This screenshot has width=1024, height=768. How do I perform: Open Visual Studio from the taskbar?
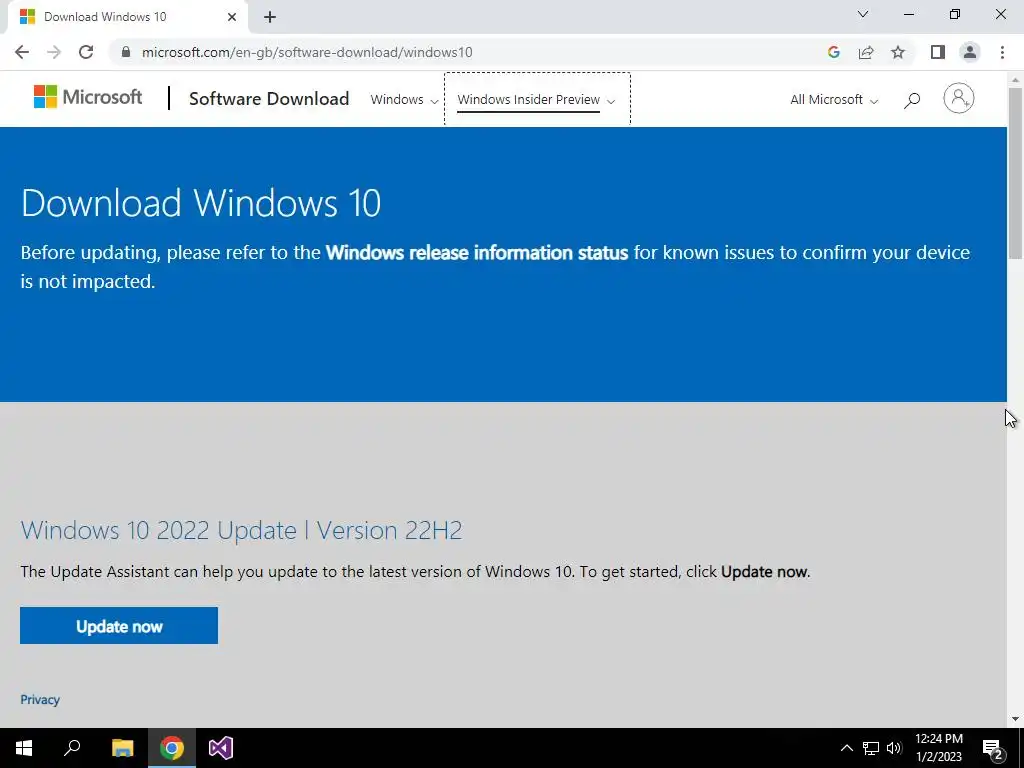click(221, 748)
